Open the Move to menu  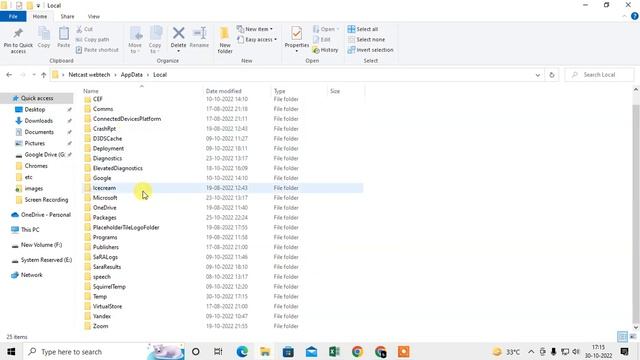[135, 40]
